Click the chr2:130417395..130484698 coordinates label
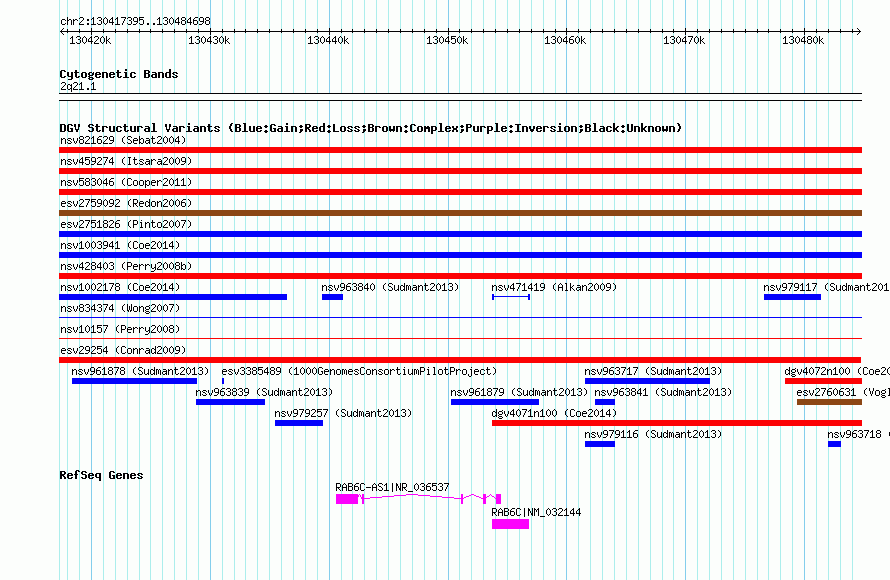Viewport: 890px width, 580px height. [x=135, y=21]
